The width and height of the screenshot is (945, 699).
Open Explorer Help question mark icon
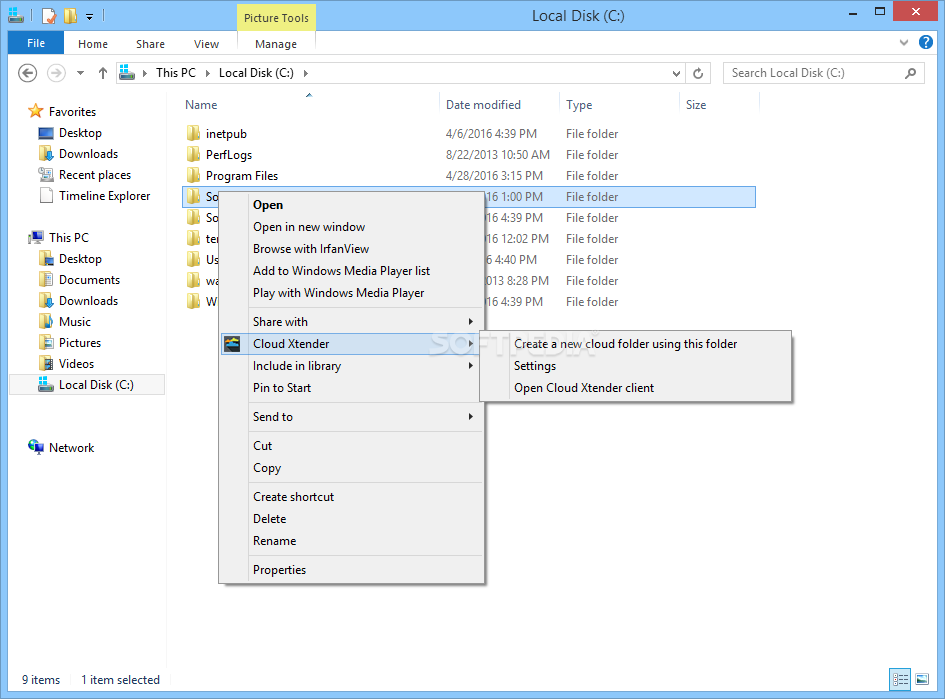click(926, 42)
